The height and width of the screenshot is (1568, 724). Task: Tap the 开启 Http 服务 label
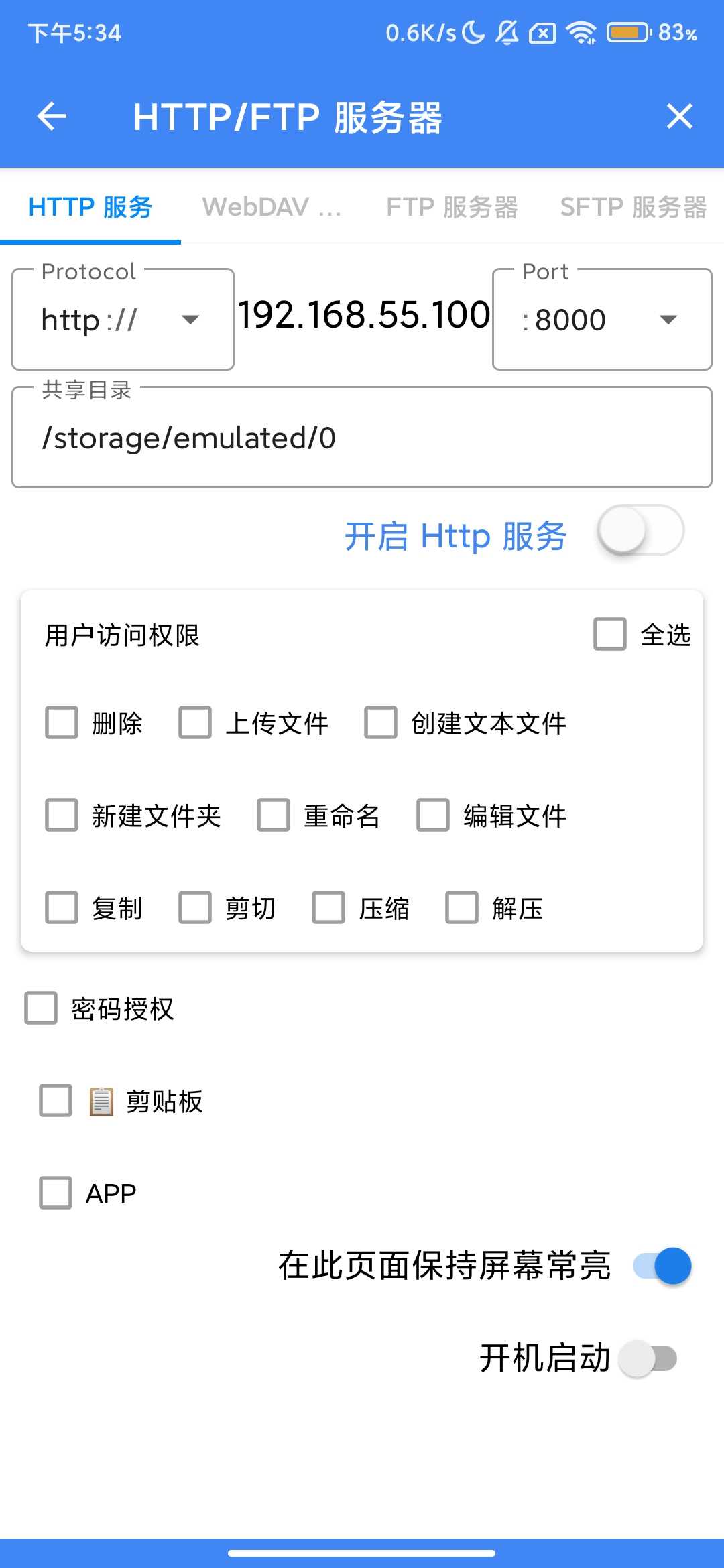456,536
